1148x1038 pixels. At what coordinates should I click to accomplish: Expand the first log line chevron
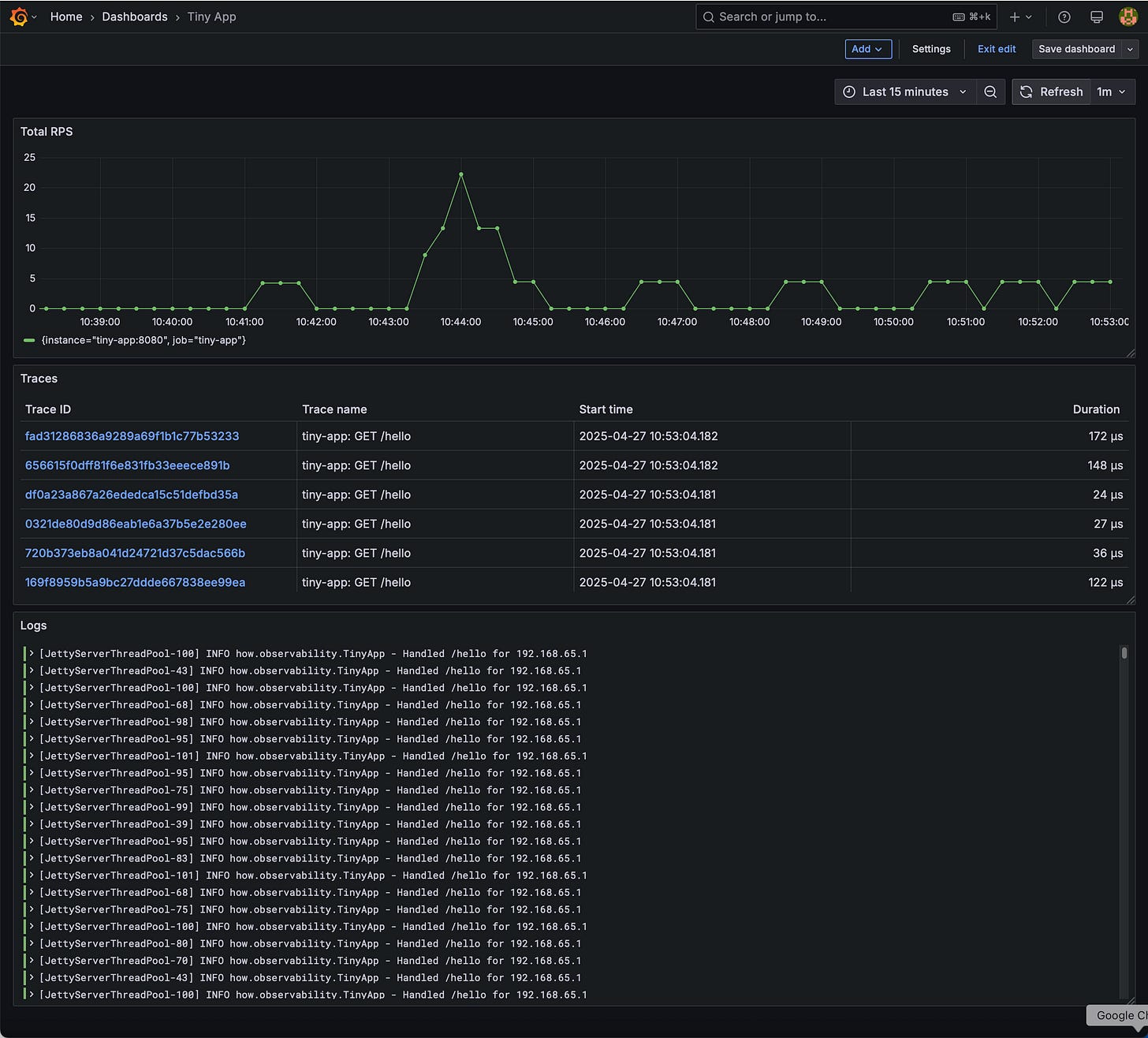click(32, 653)
